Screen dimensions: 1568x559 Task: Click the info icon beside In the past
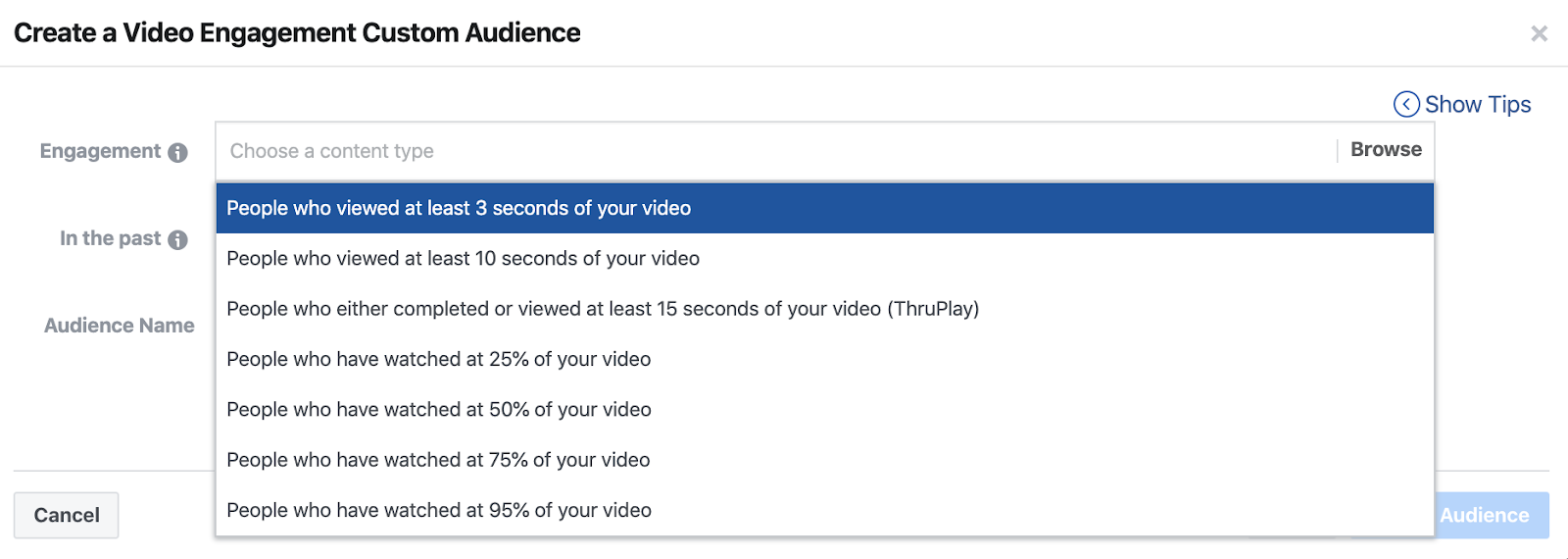[177, 240]
